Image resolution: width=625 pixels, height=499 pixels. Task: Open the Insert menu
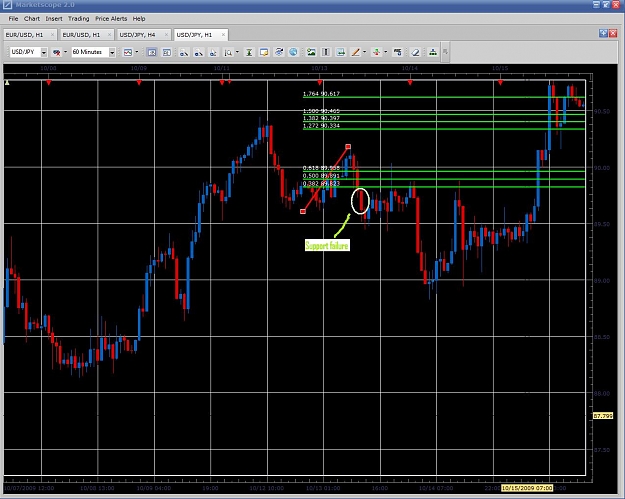pyautogui.click(x=54, y=19)
